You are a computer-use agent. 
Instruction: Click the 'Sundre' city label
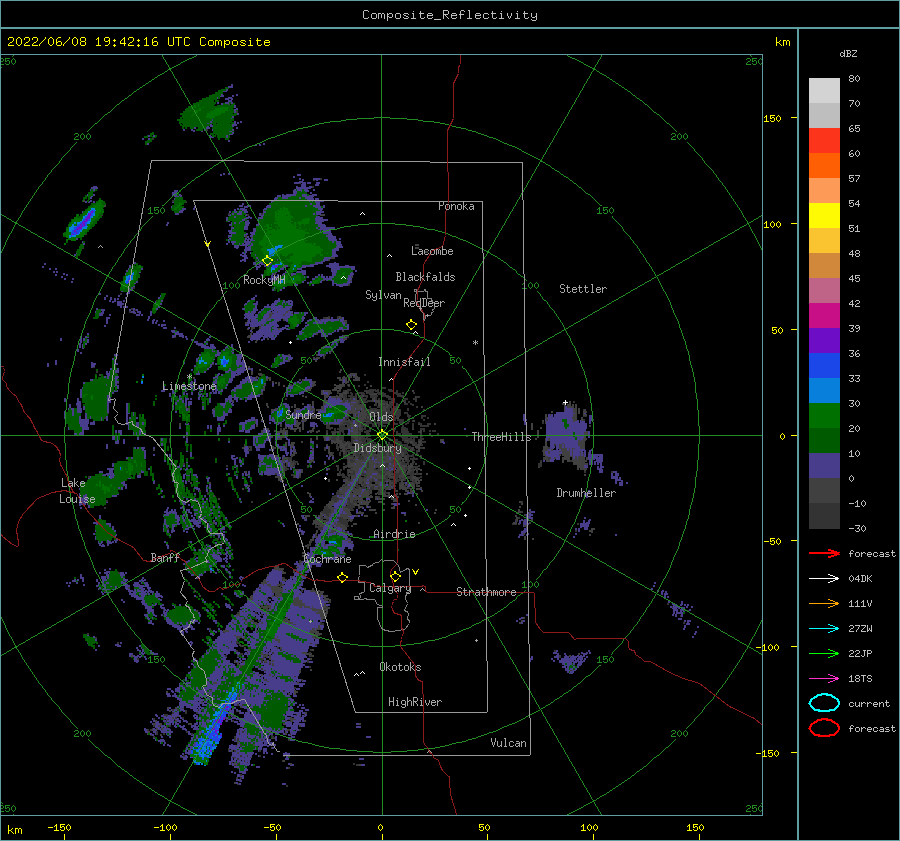point(303,414)
